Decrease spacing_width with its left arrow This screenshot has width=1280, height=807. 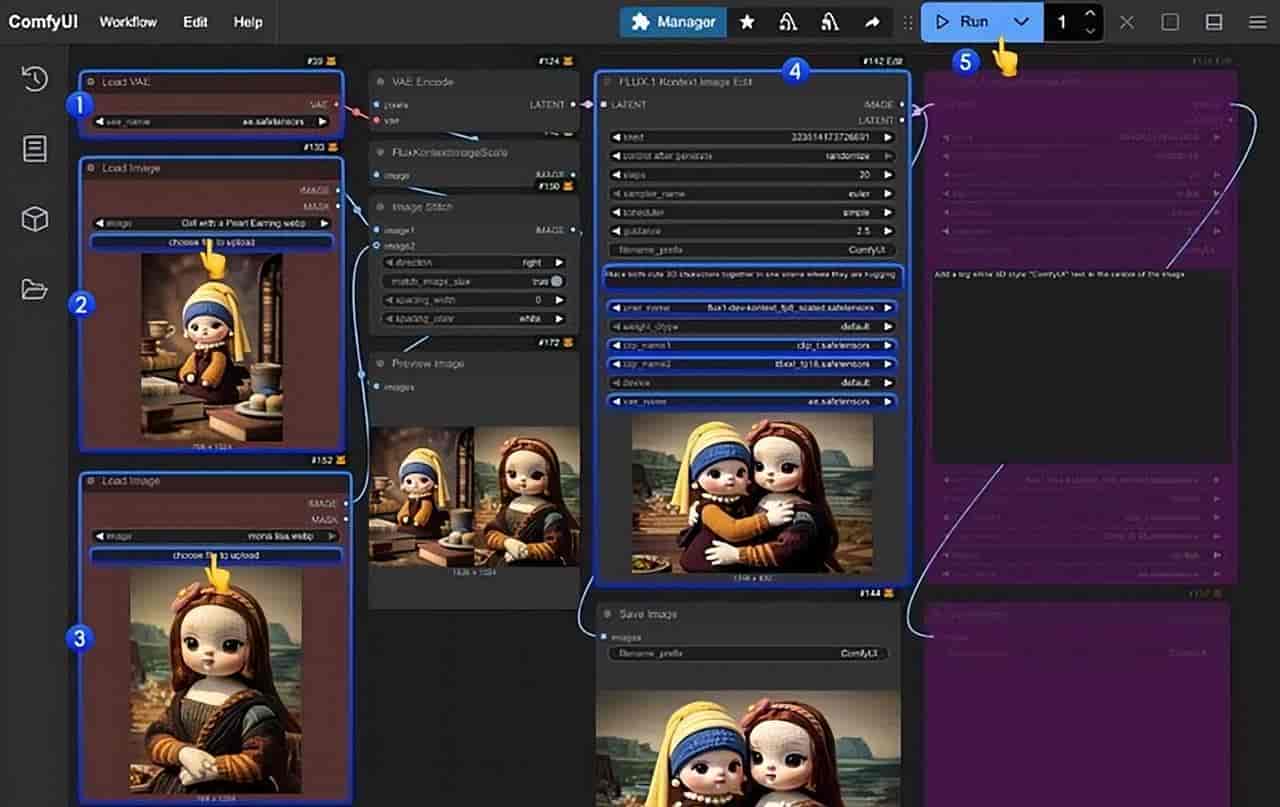point(387,300)
